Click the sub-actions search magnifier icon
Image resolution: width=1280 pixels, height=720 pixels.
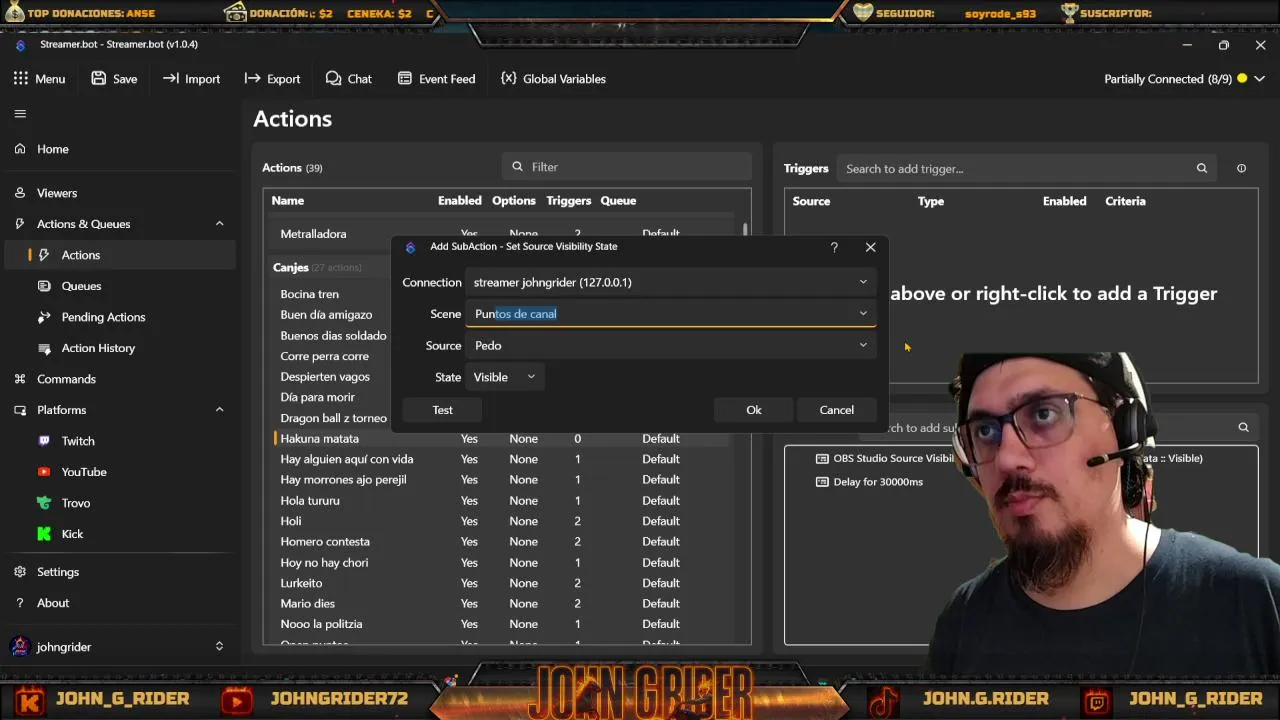click(x=1244, y=427)
